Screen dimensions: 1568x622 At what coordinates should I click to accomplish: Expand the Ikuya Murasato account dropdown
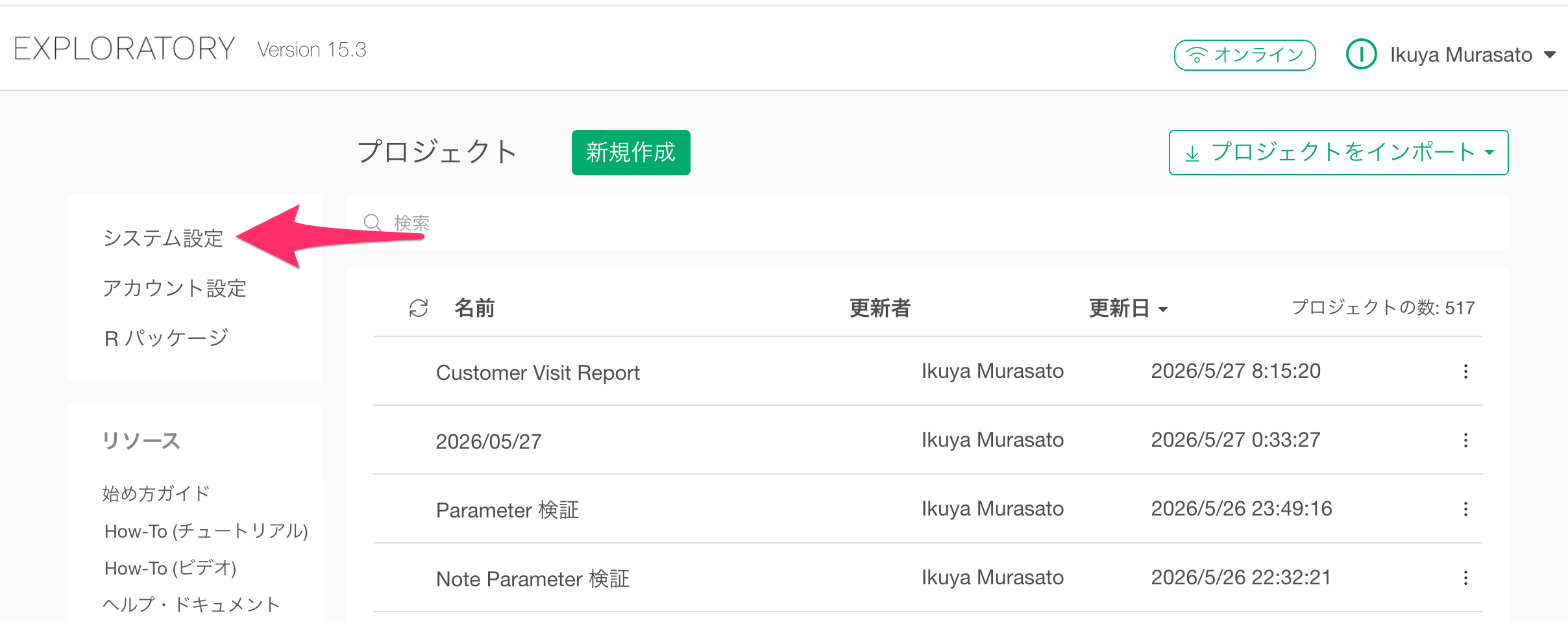(x=1550, y=55)
